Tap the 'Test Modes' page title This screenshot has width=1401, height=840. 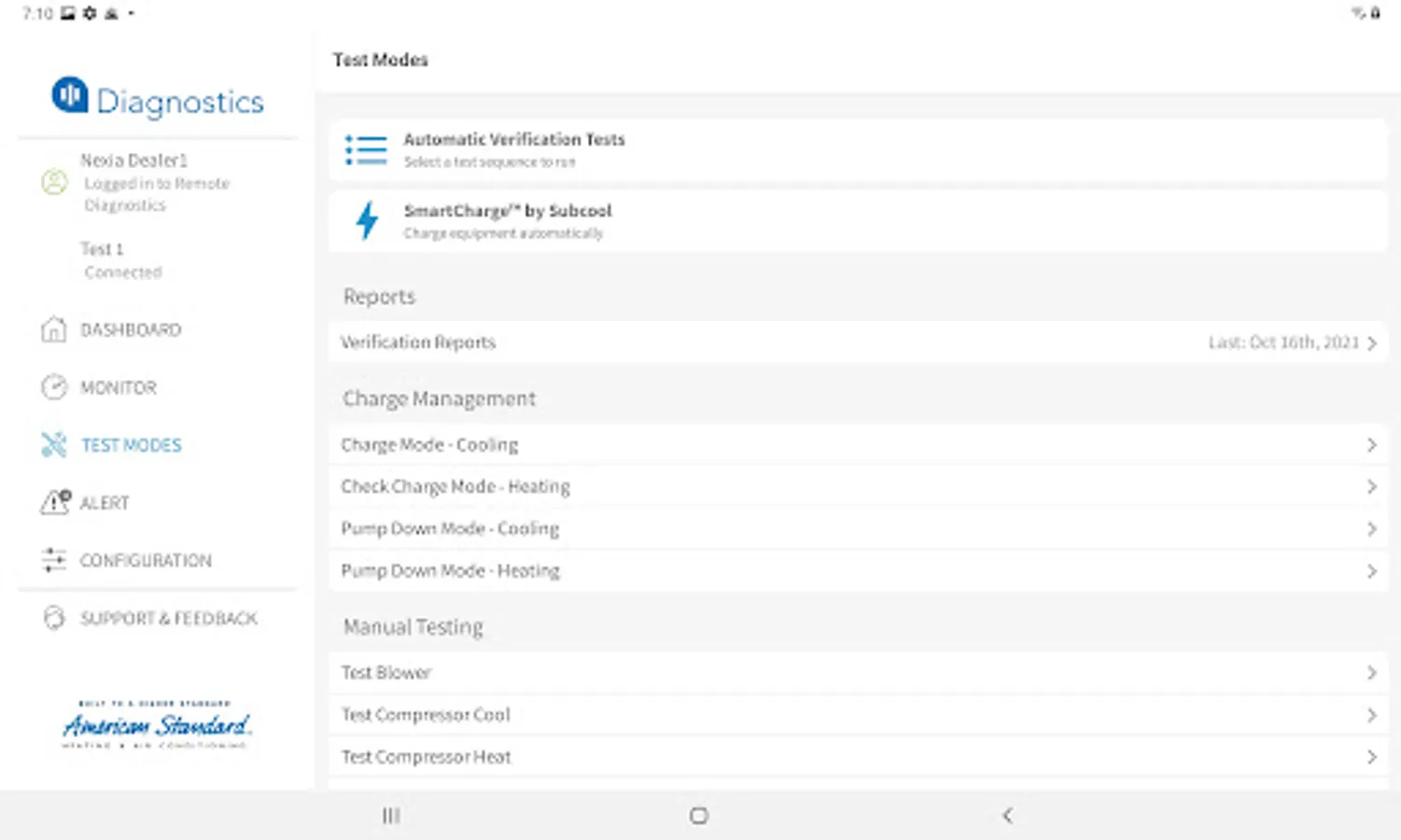pyautogui.click(x=381, y=60)
